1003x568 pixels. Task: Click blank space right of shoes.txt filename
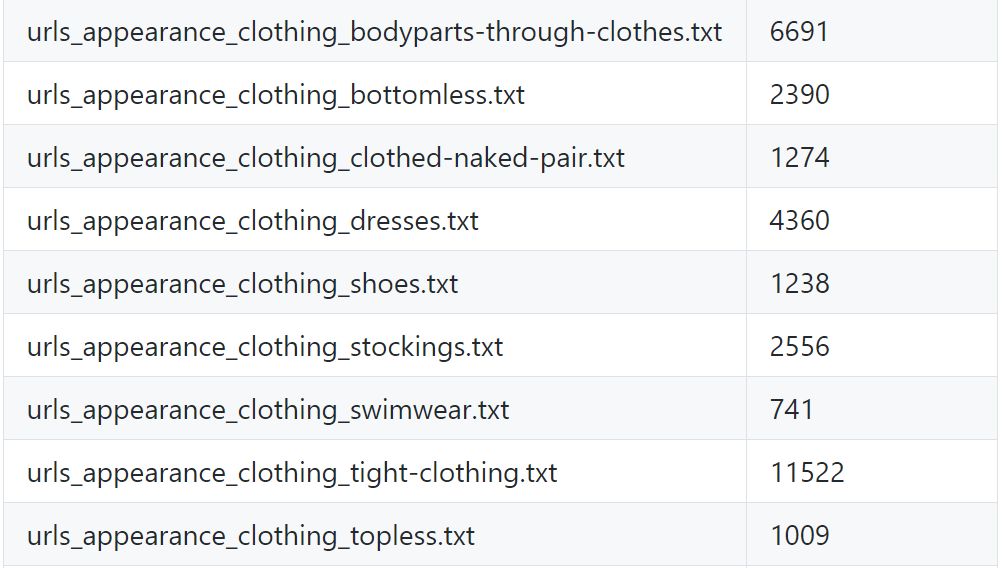[600, 283]
